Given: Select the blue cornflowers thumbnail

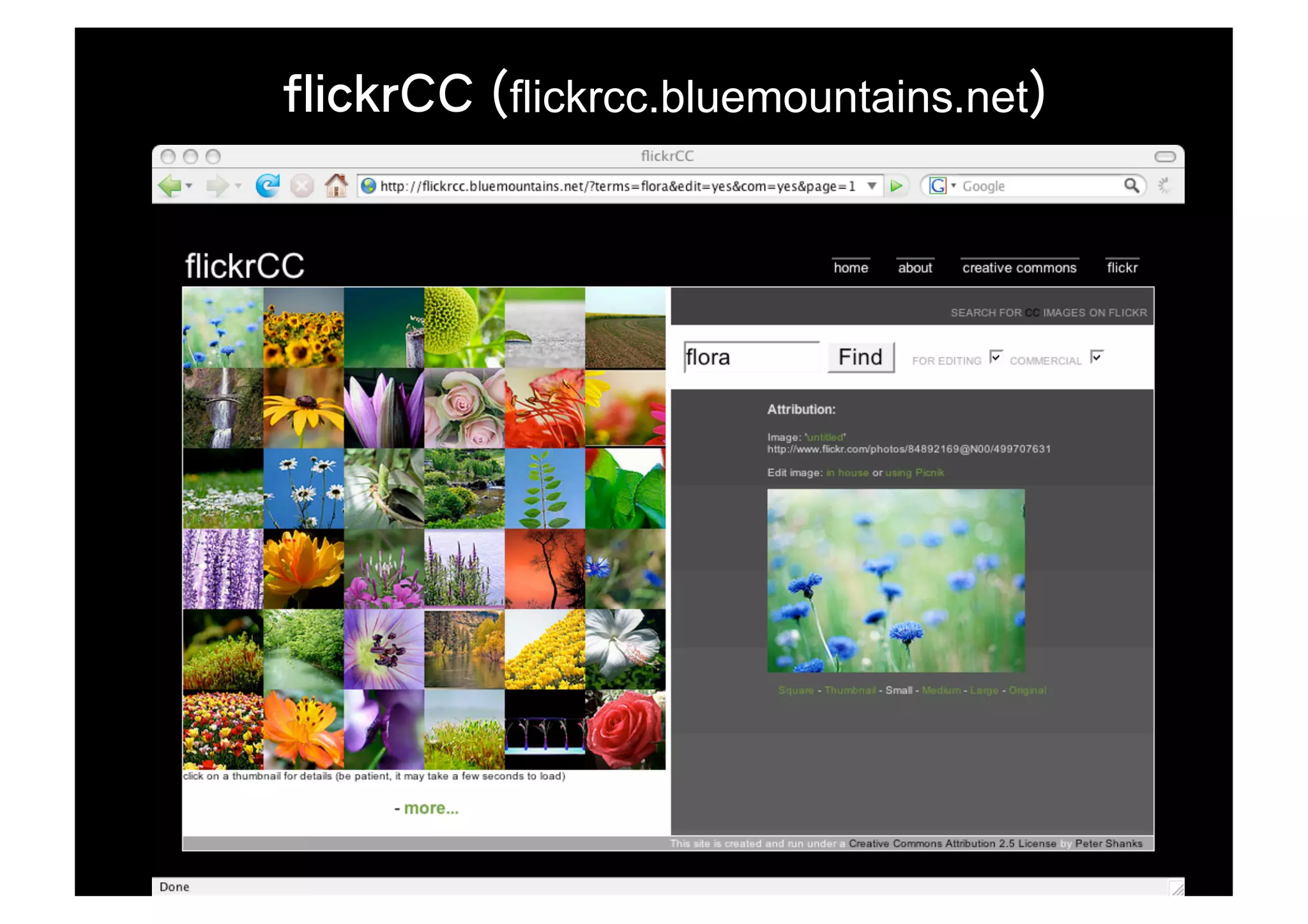Looking at the screenshot, I should [x=223, y=328].
